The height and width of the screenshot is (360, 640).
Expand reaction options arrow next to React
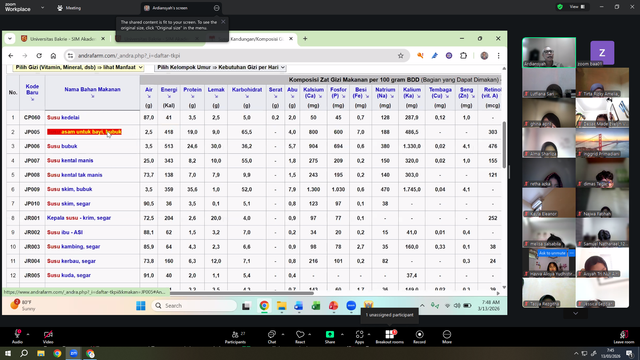coord(310,334)
